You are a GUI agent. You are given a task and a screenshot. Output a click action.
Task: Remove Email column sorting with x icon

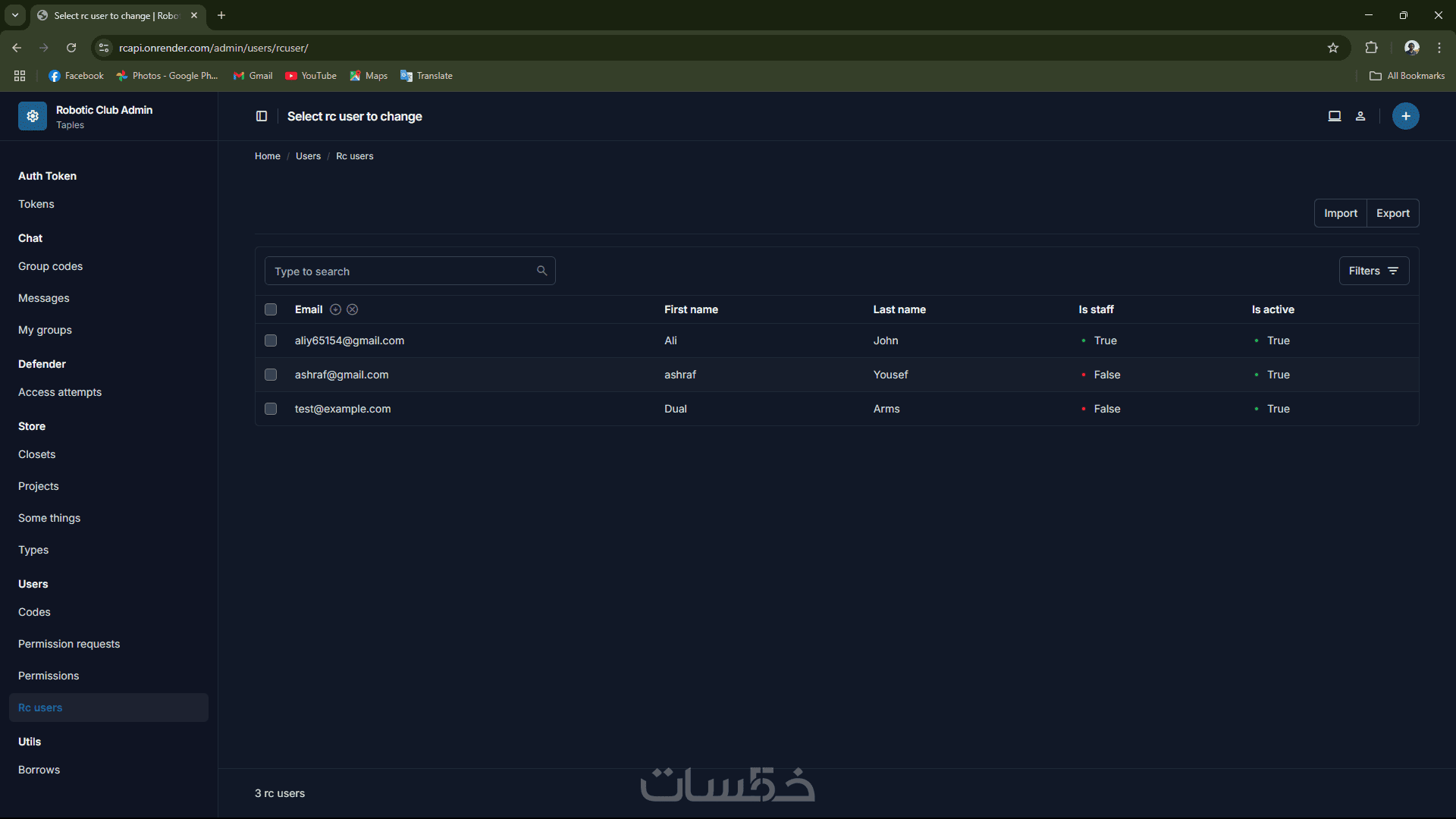click(353, 309)
